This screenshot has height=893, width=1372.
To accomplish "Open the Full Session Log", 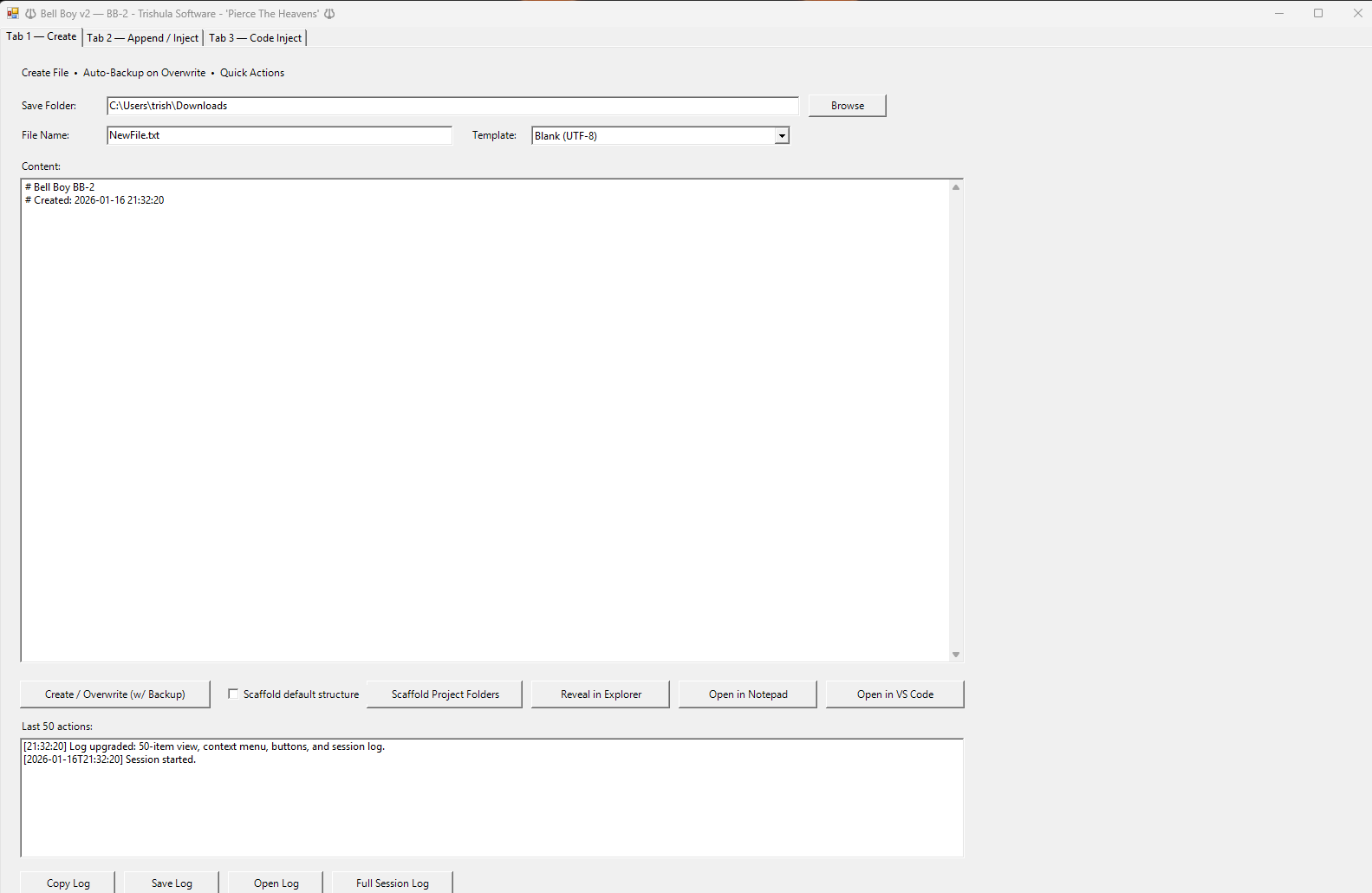I will coord(393,883).
